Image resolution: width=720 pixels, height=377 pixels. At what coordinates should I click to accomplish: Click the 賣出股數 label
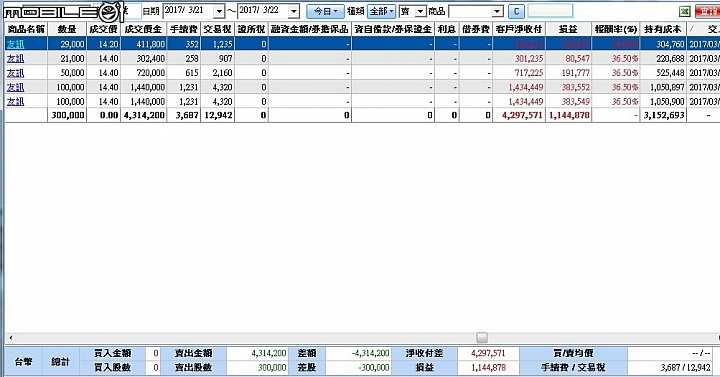193,367
